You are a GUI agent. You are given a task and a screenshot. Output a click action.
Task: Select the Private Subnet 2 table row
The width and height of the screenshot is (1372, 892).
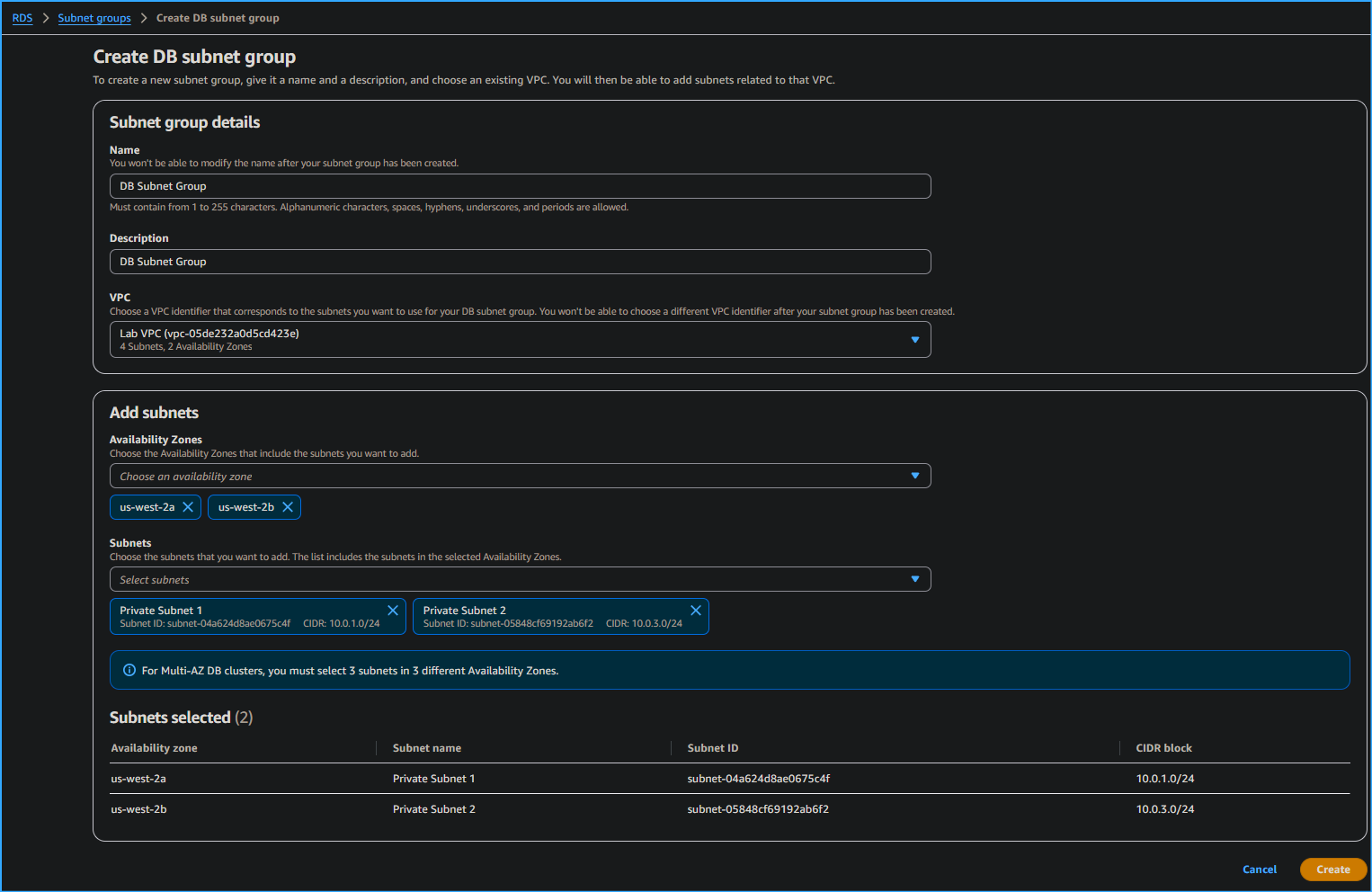[x=629, y=808]
